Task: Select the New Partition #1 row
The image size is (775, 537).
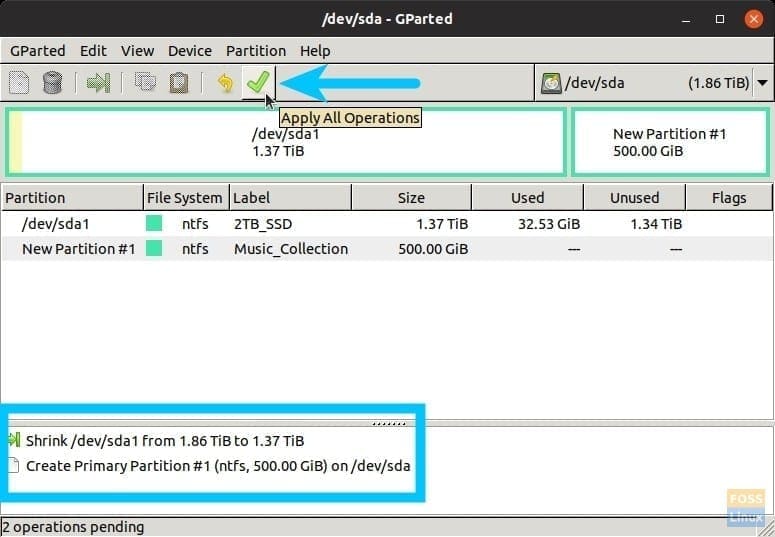Action: pos(300,249)
